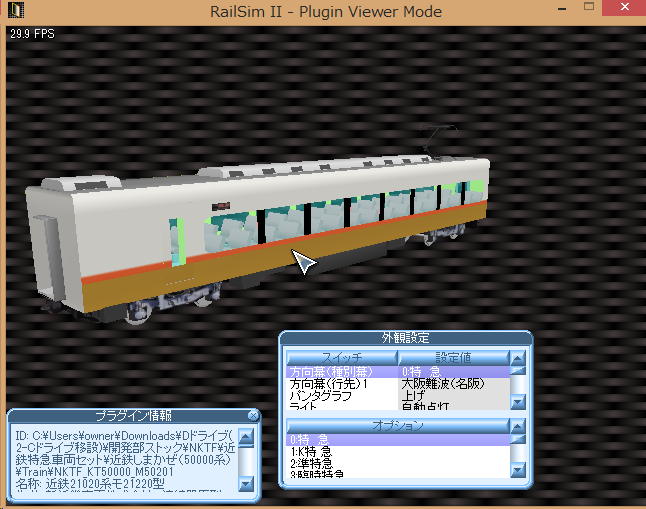Screen dimensions: 646x509
Task: Click the scroll-down arrow in プラグイン情報 panel
Action: (x=246, y=484)
